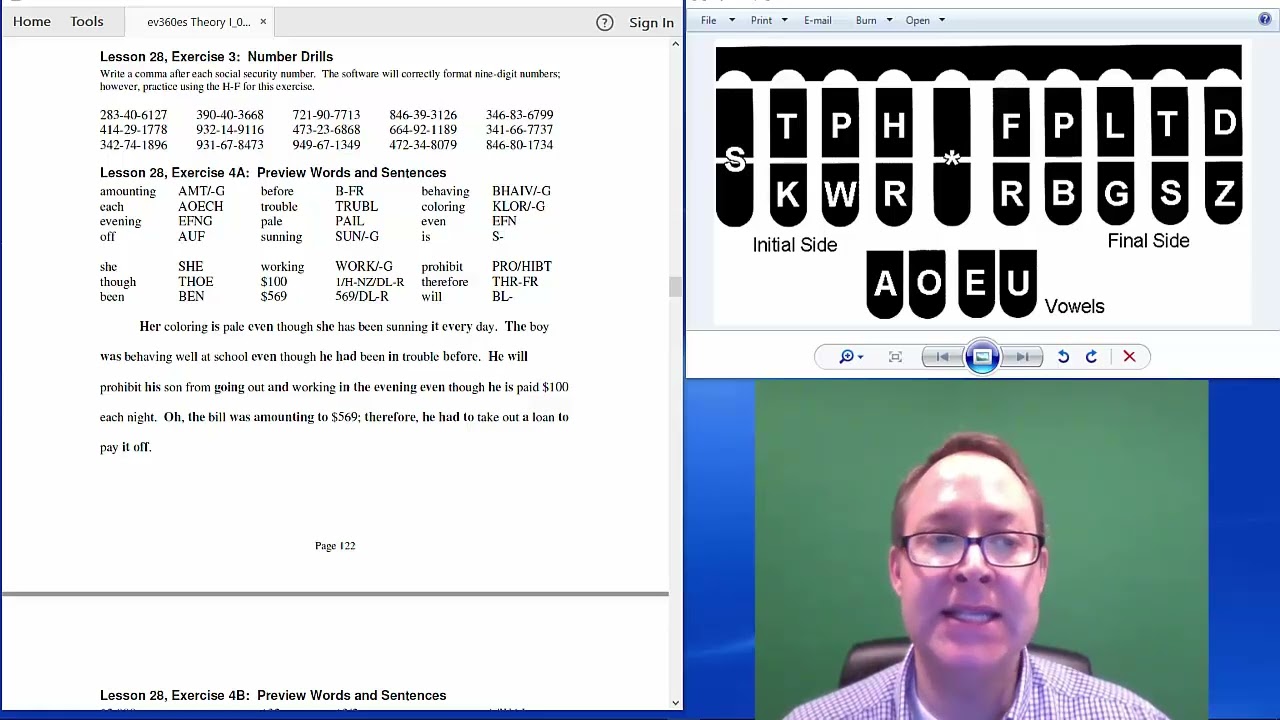Click the steno outline 'PRO/HIBT'
This screenshot has height=720, width=1280.
pos(521,267)
